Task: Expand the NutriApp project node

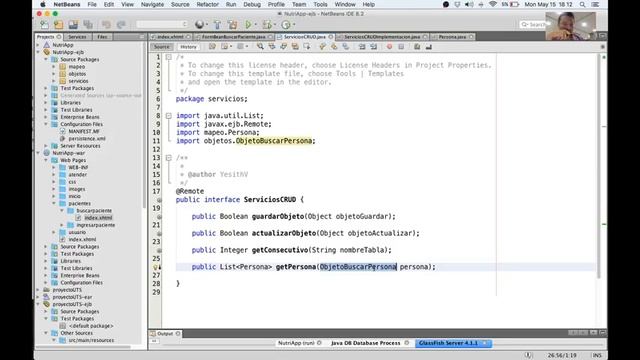Action: coord(38,45)
